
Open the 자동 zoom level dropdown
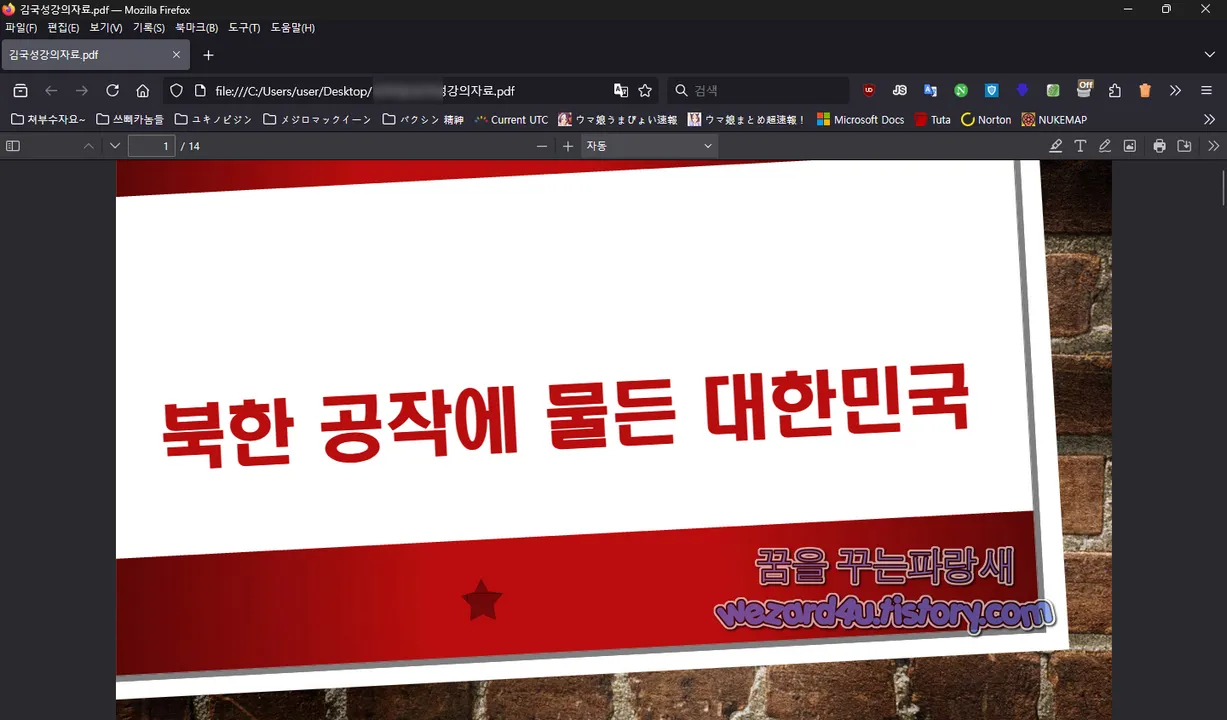[x=648, y=145]
